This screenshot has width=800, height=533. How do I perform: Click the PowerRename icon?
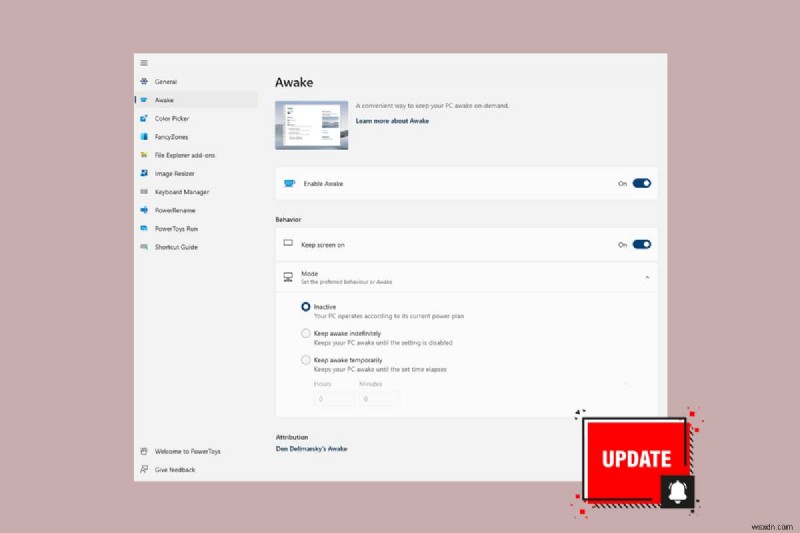click(144, 210)
